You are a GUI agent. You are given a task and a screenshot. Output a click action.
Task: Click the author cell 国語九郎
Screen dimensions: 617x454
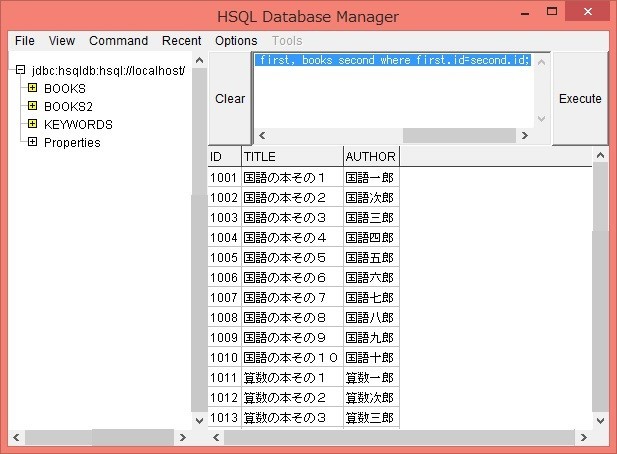pos(371,338)
